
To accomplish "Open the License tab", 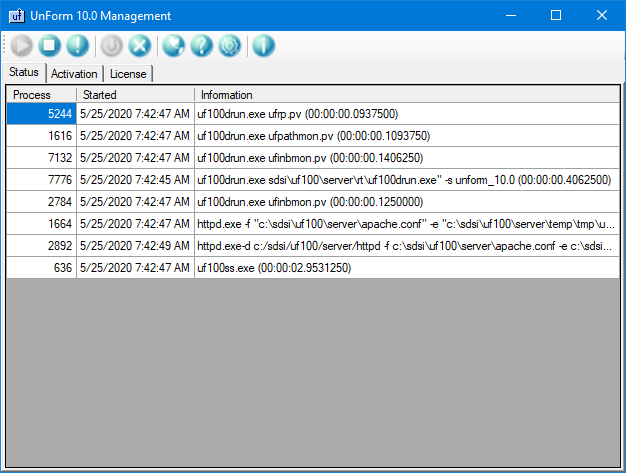I will tap(127, 74).
